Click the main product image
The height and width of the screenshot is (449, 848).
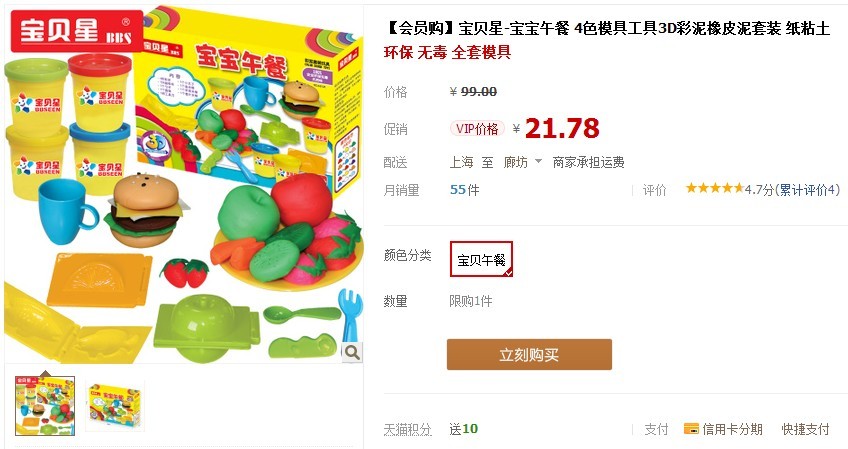[x=183, y=184]
